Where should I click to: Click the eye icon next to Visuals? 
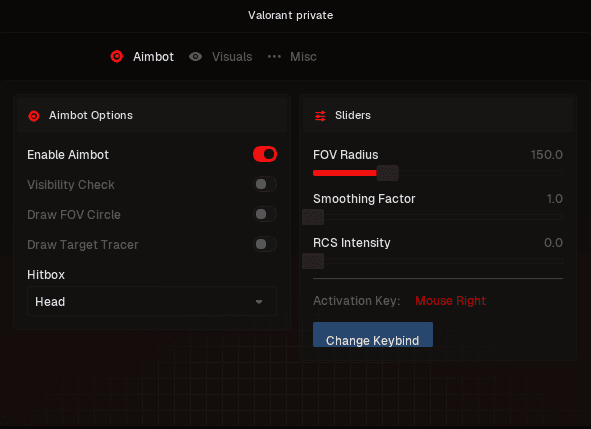coord(195,57)
